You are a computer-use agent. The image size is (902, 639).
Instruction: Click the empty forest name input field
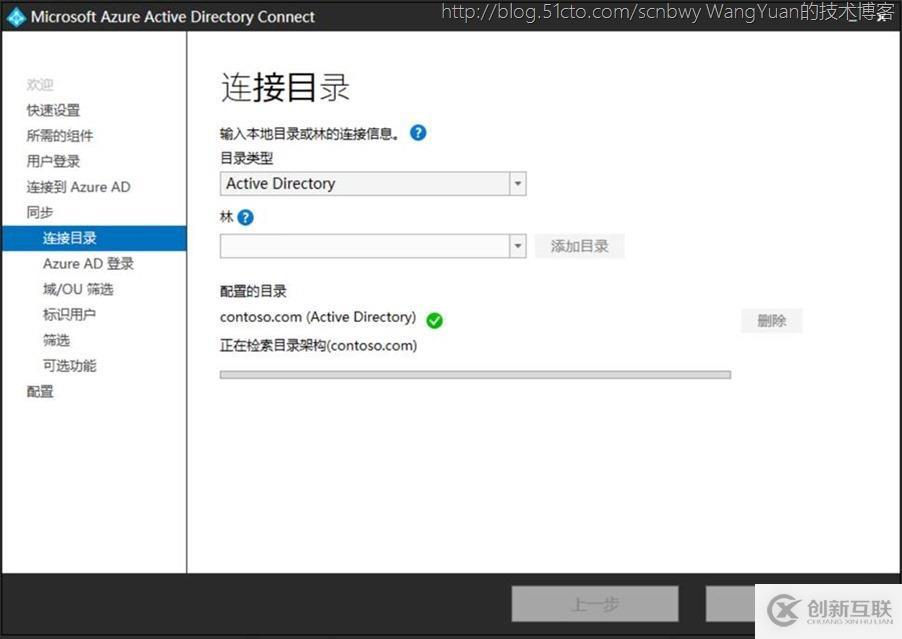click(365, 246)
